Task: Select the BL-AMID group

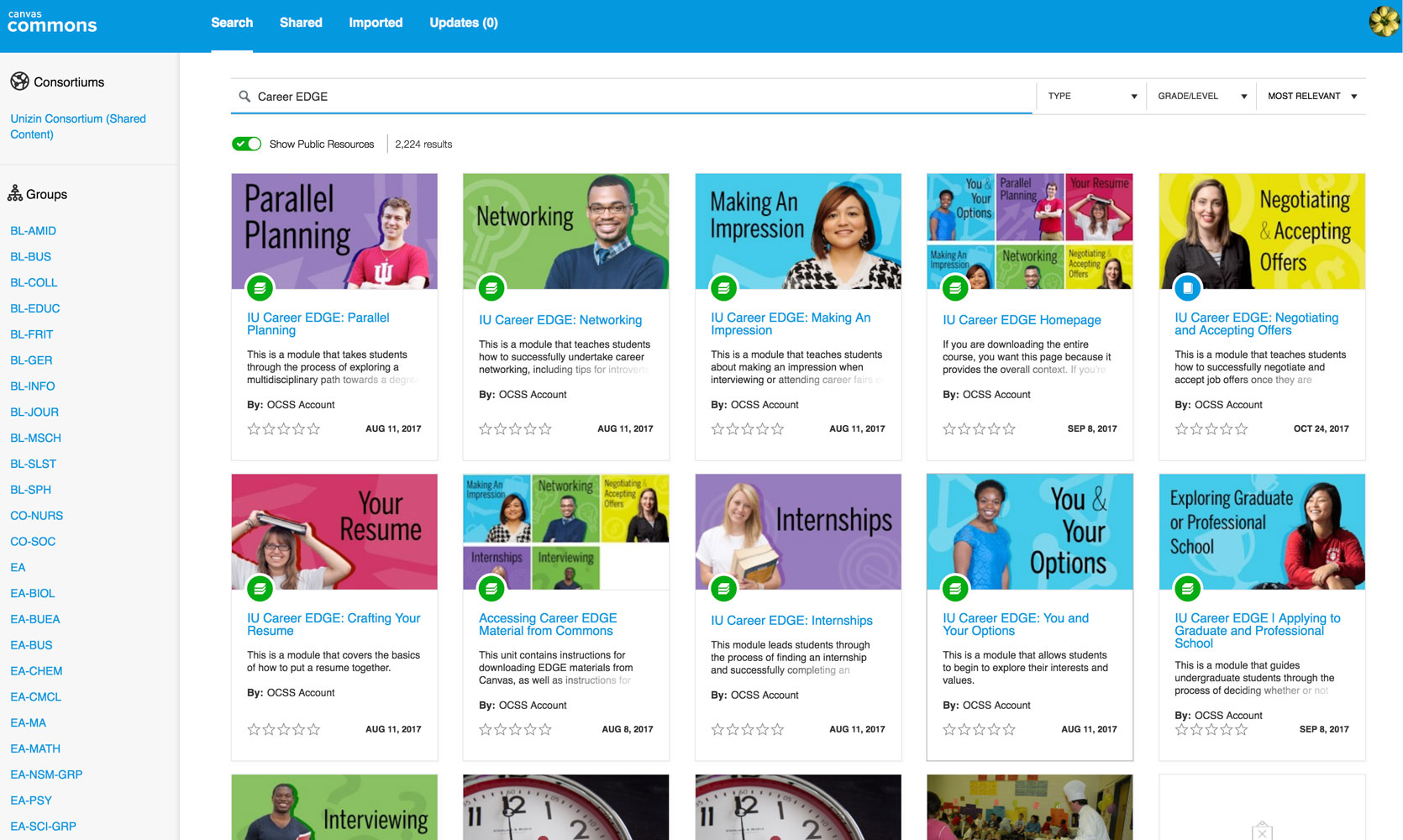Action: coord(33,231)
